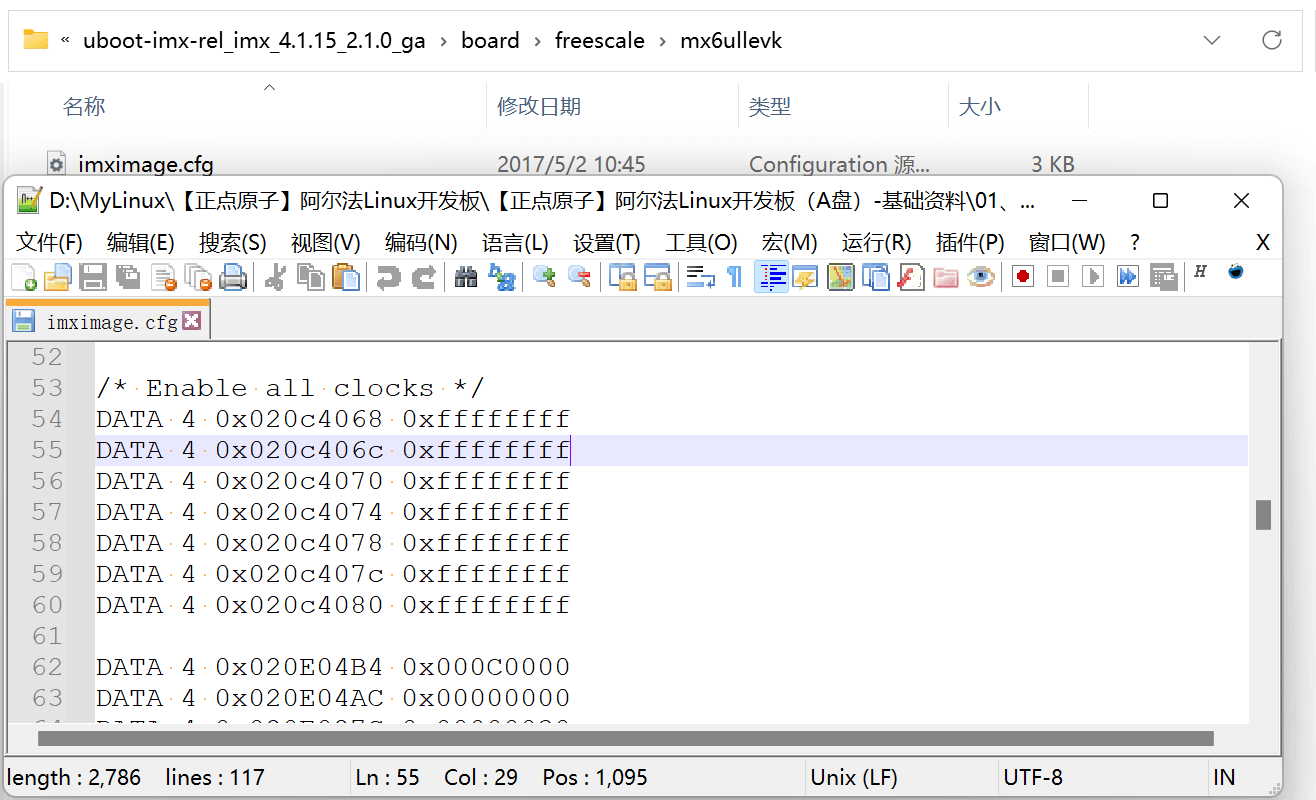Click the Find binoculars icon

point(466,277)
